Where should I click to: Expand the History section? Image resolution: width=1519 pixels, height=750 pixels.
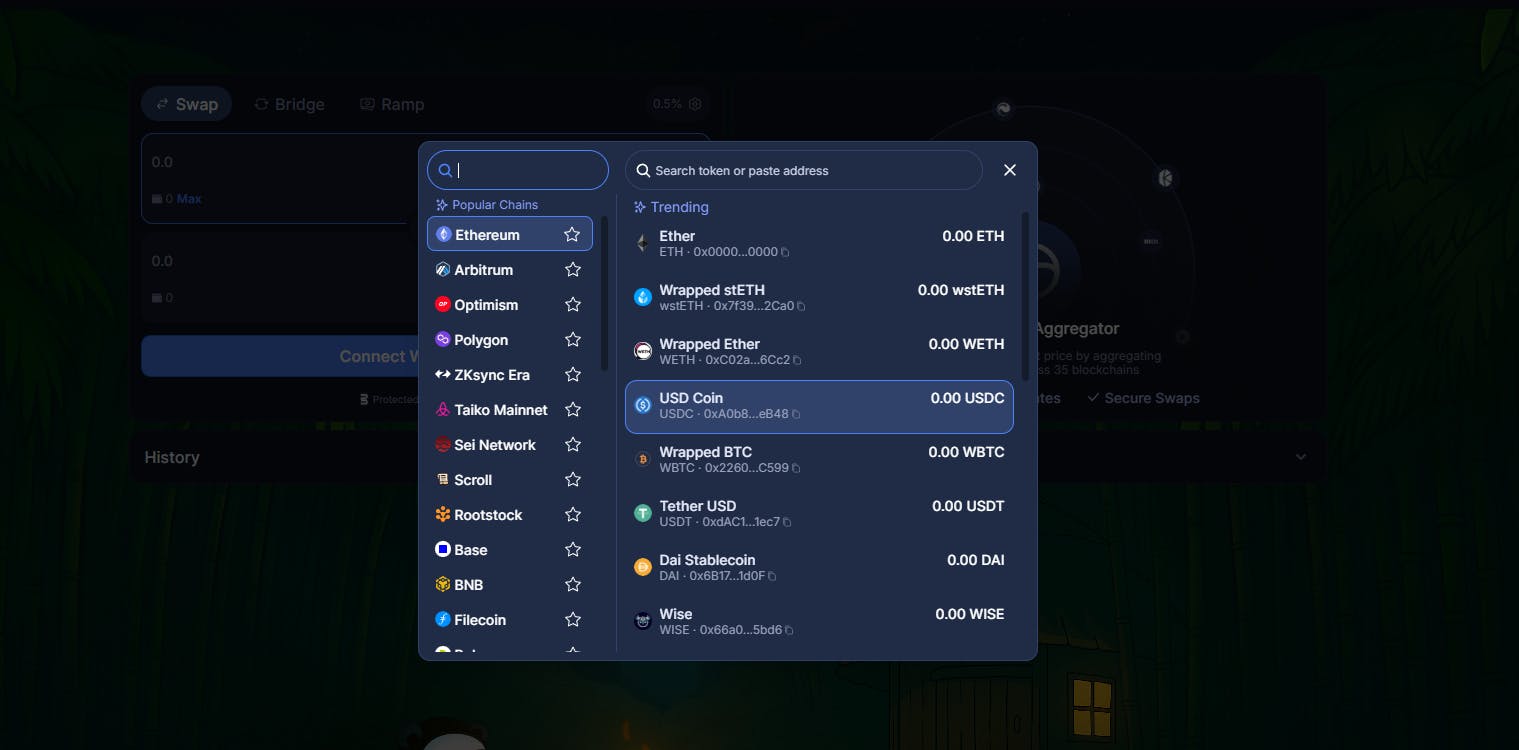coord(1300,456)
